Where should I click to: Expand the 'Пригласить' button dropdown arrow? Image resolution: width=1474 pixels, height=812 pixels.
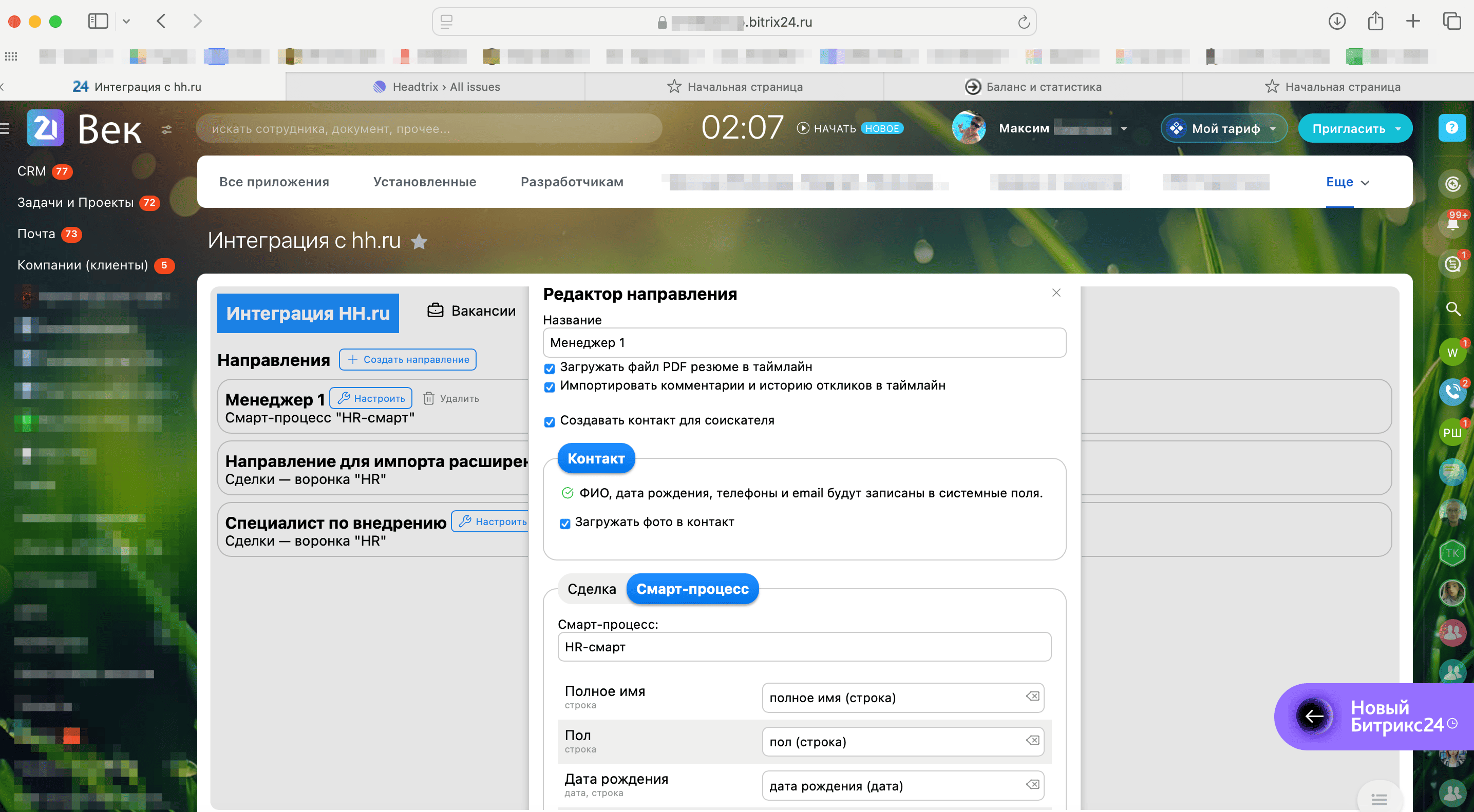pyautogui.click(x=1398, y=129)
